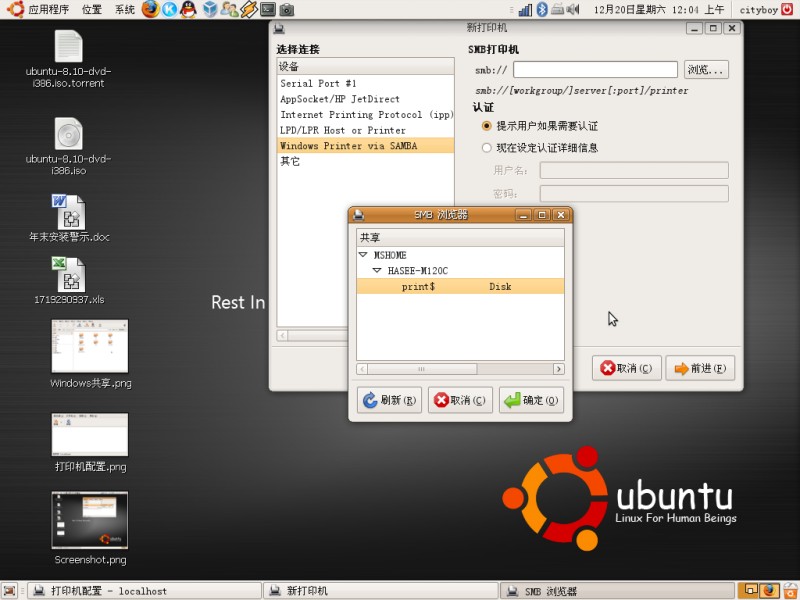The width and height of the screenshot is (800, 600).
Task: Open the cityboy user switcher
Action: point(758,9)
